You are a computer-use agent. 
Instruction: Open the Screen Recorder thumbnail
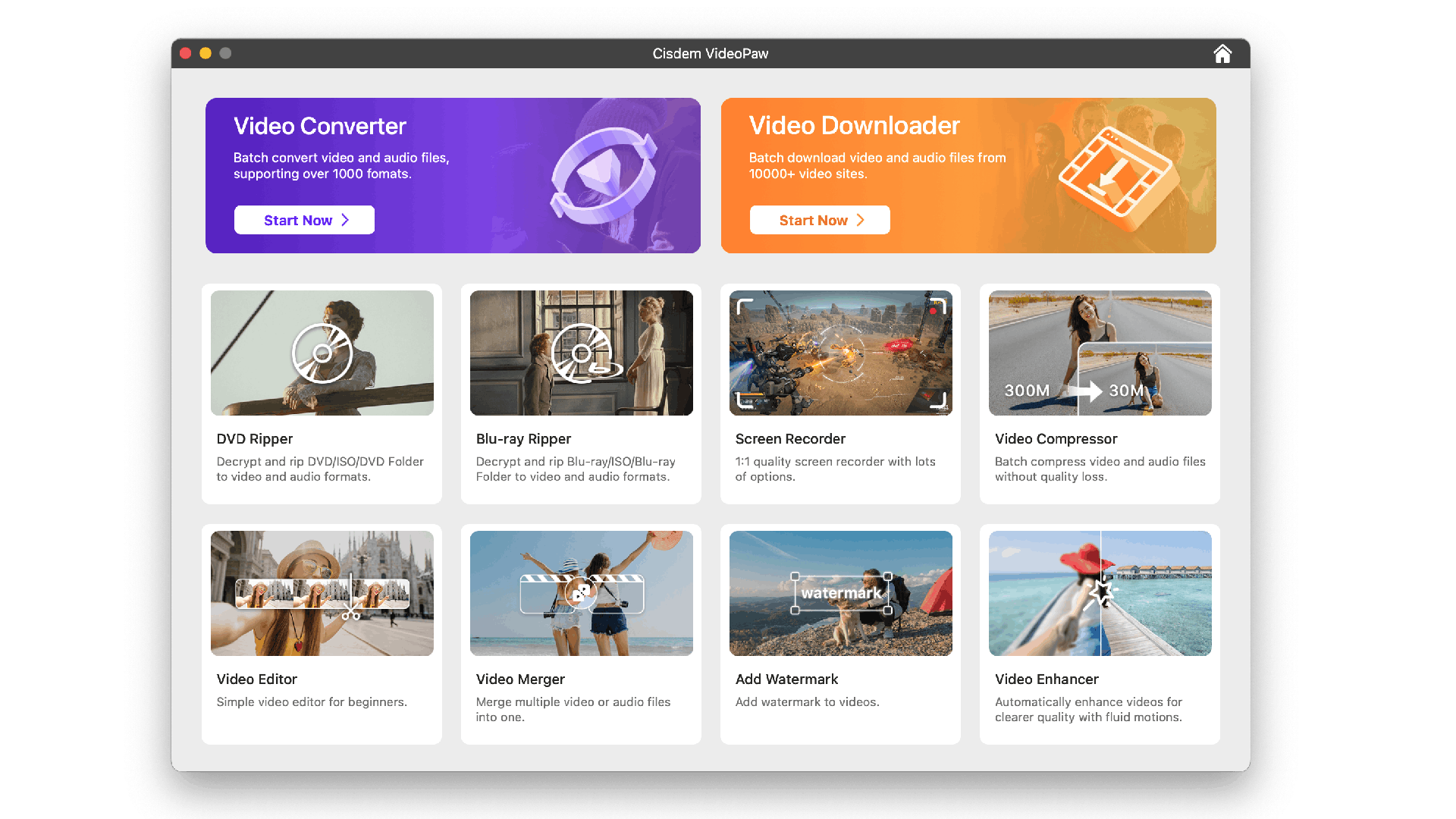click(x=841, y=353)
